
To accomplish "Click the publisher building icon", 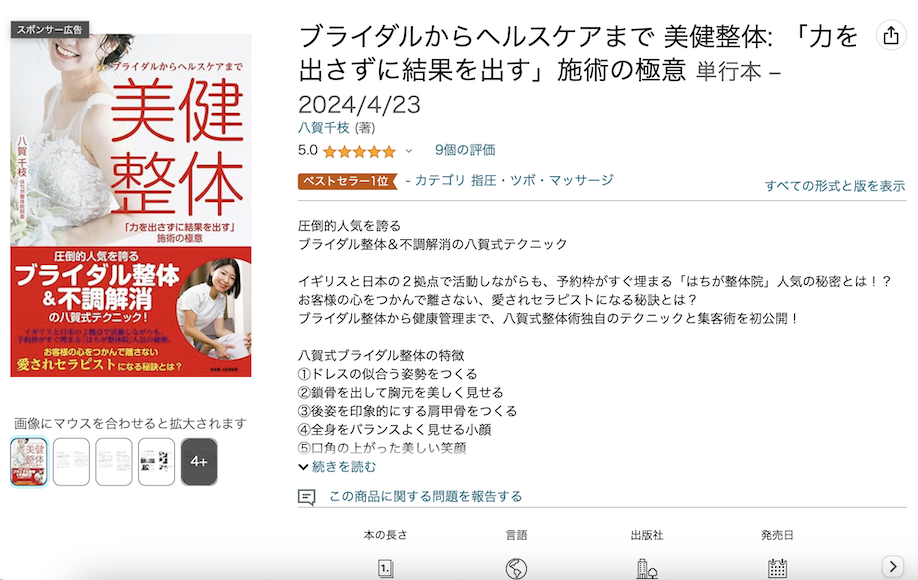I will point(646,568).
